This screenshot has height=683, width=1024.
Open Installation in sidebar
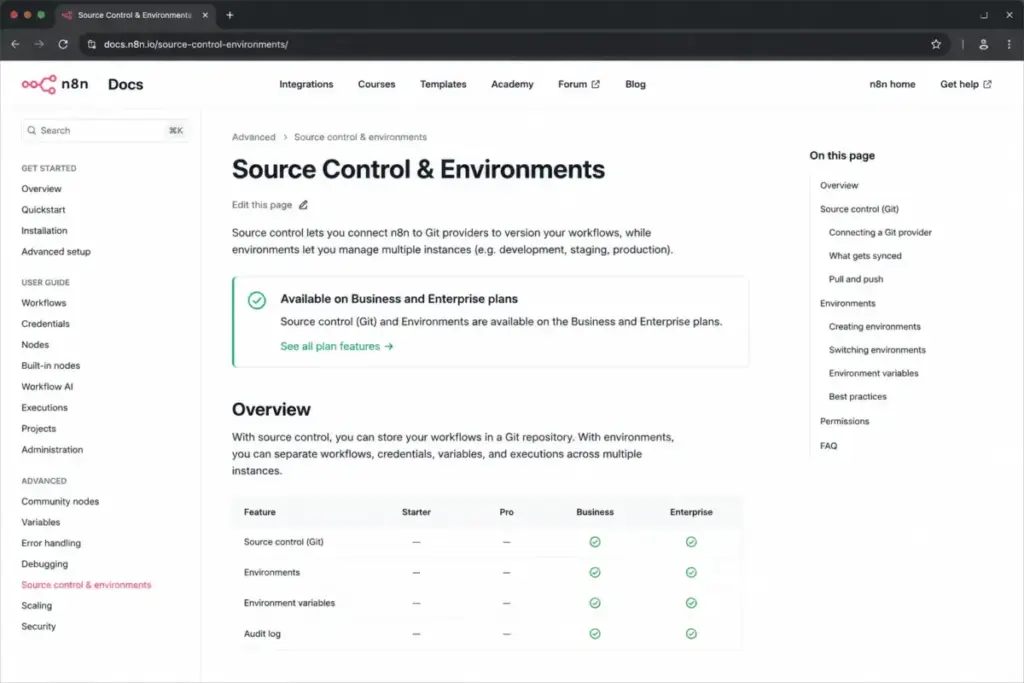[44, 230]
